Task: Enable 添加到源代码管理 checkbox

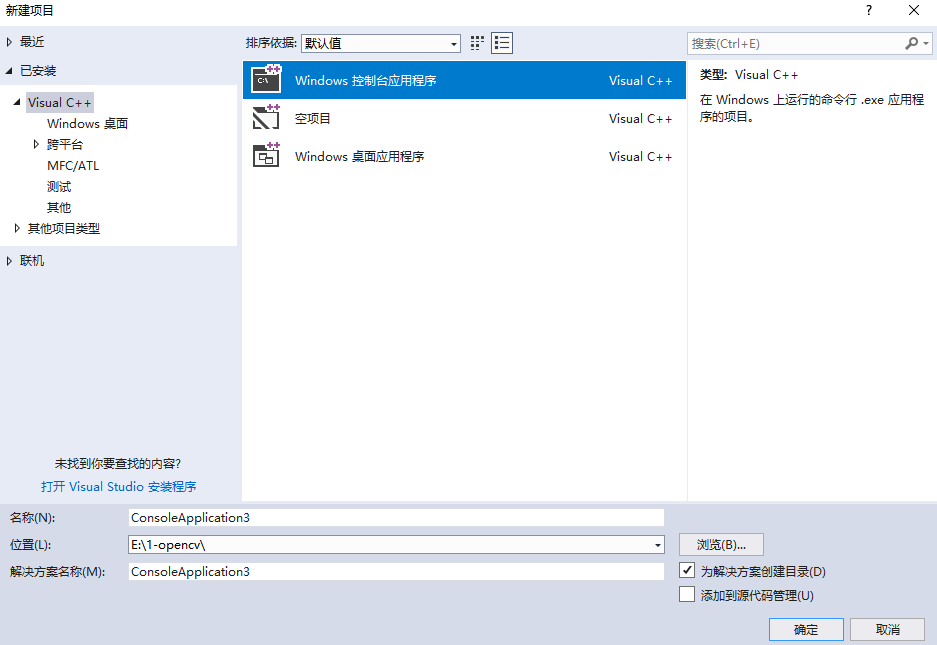Action: pyautogui.click(x=687, y=594)
